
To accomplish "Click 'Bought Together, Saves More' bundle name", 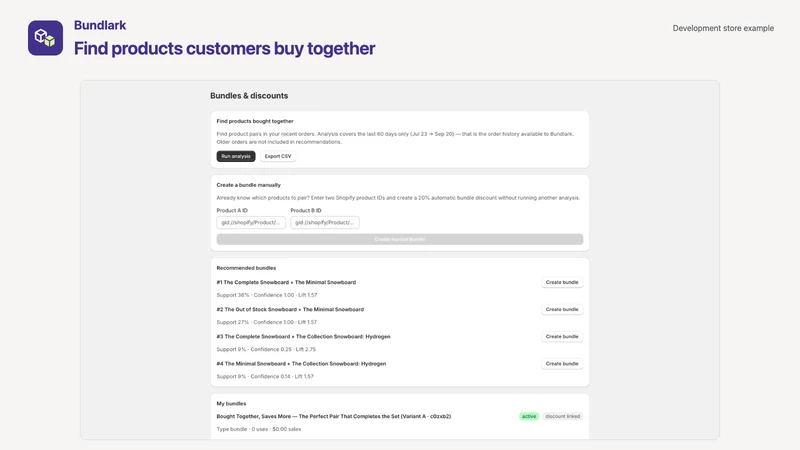I will pyautogui.click(x=334, y=416).
